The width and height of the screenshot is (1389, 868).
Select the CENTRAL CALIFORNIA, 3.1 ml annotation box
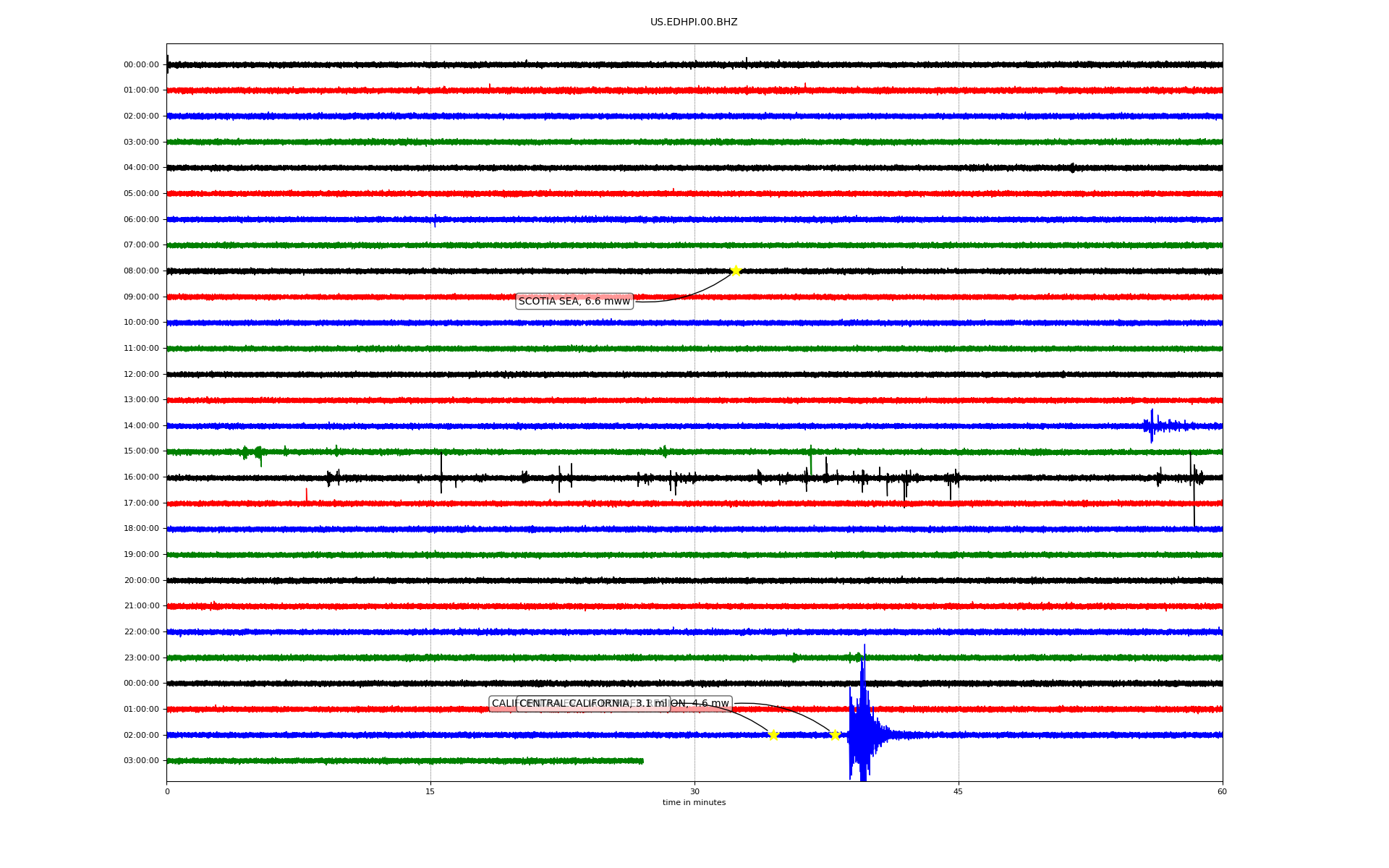point(593,704)
